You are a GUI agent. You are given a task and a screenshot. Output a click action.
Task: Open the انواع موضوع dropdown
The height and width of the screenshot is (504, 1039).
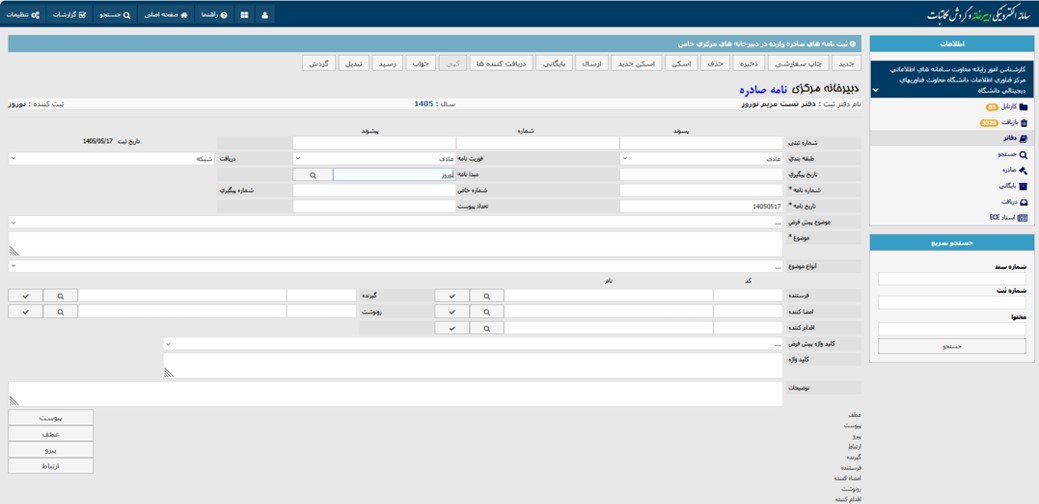[396, 266]
